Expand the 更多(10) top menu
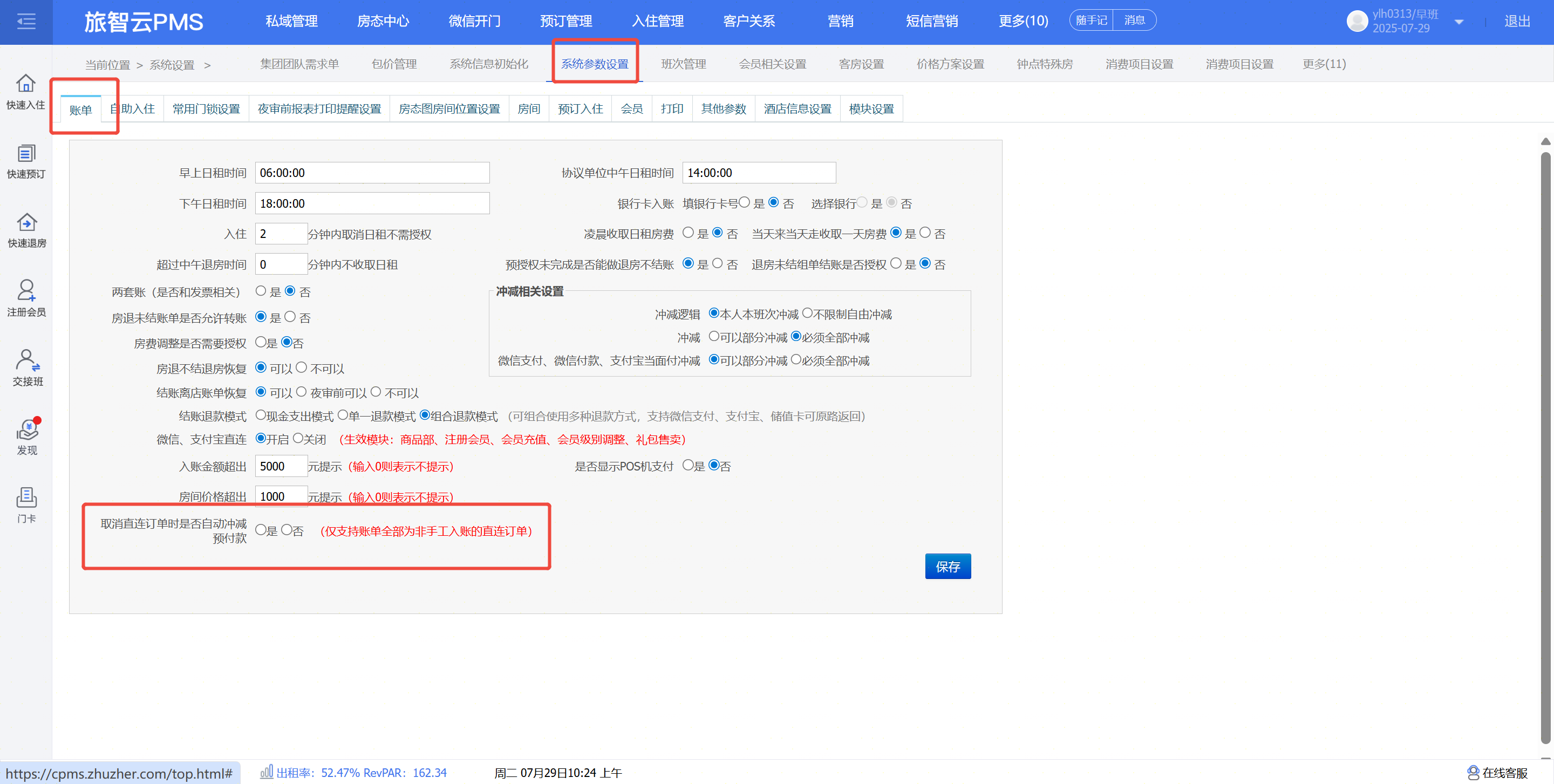Screen dimensions: 1554x784 click(x=1023, y=21)
